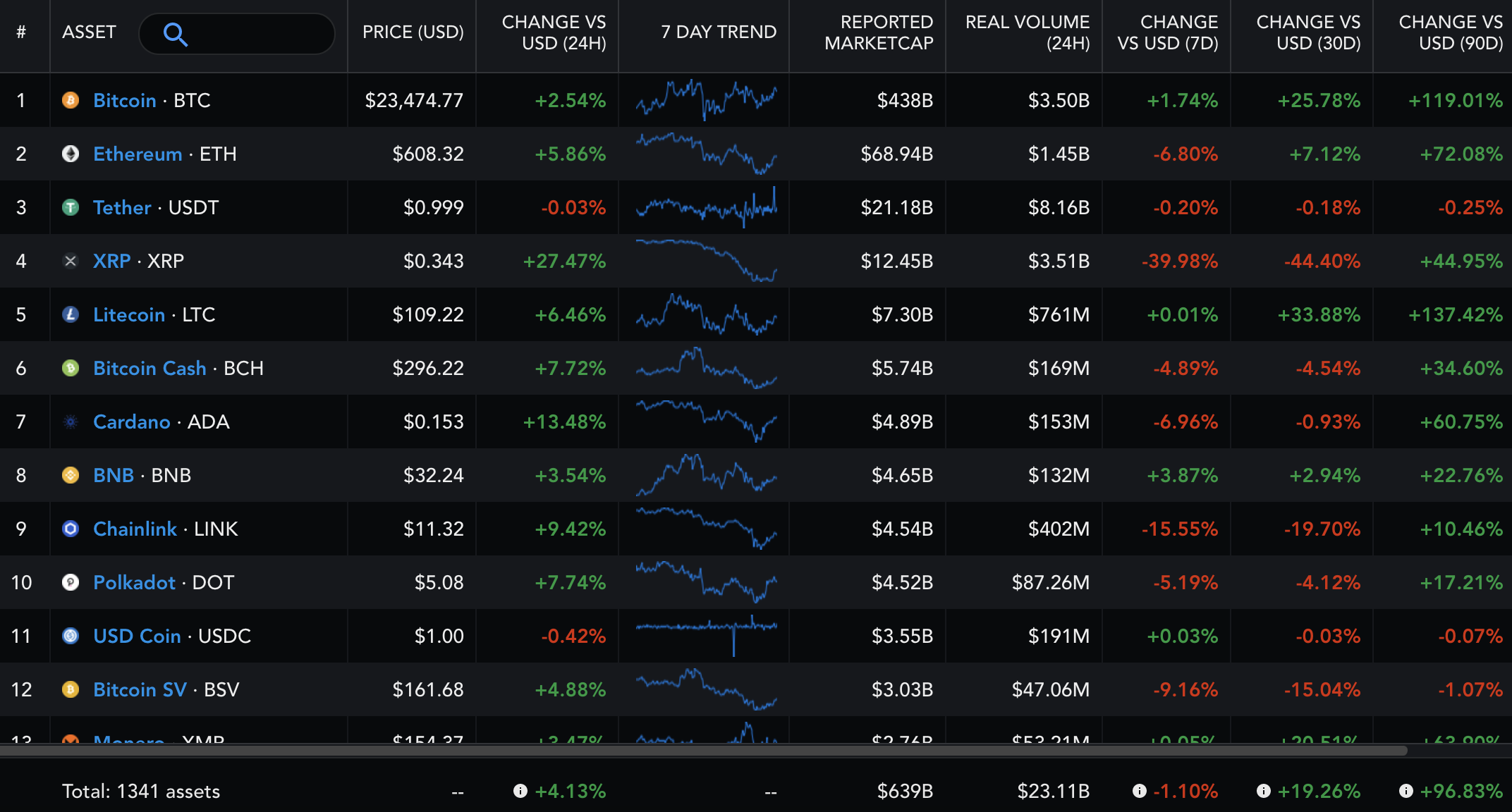This screenshot has height=812, width=1512.
Task: Click the USD Coin logo icon
Action: 71,636
